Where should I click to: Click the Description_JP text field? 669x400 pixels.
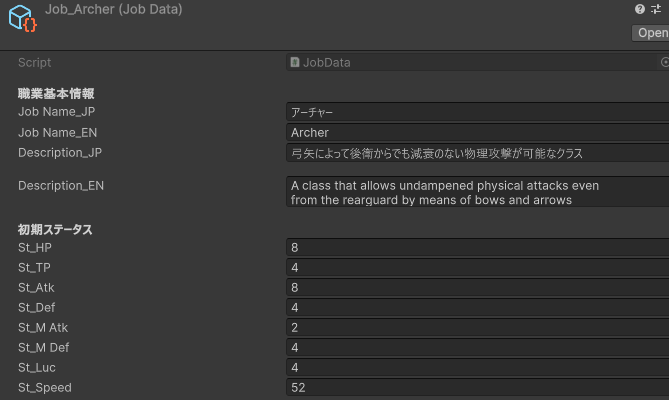477,153
